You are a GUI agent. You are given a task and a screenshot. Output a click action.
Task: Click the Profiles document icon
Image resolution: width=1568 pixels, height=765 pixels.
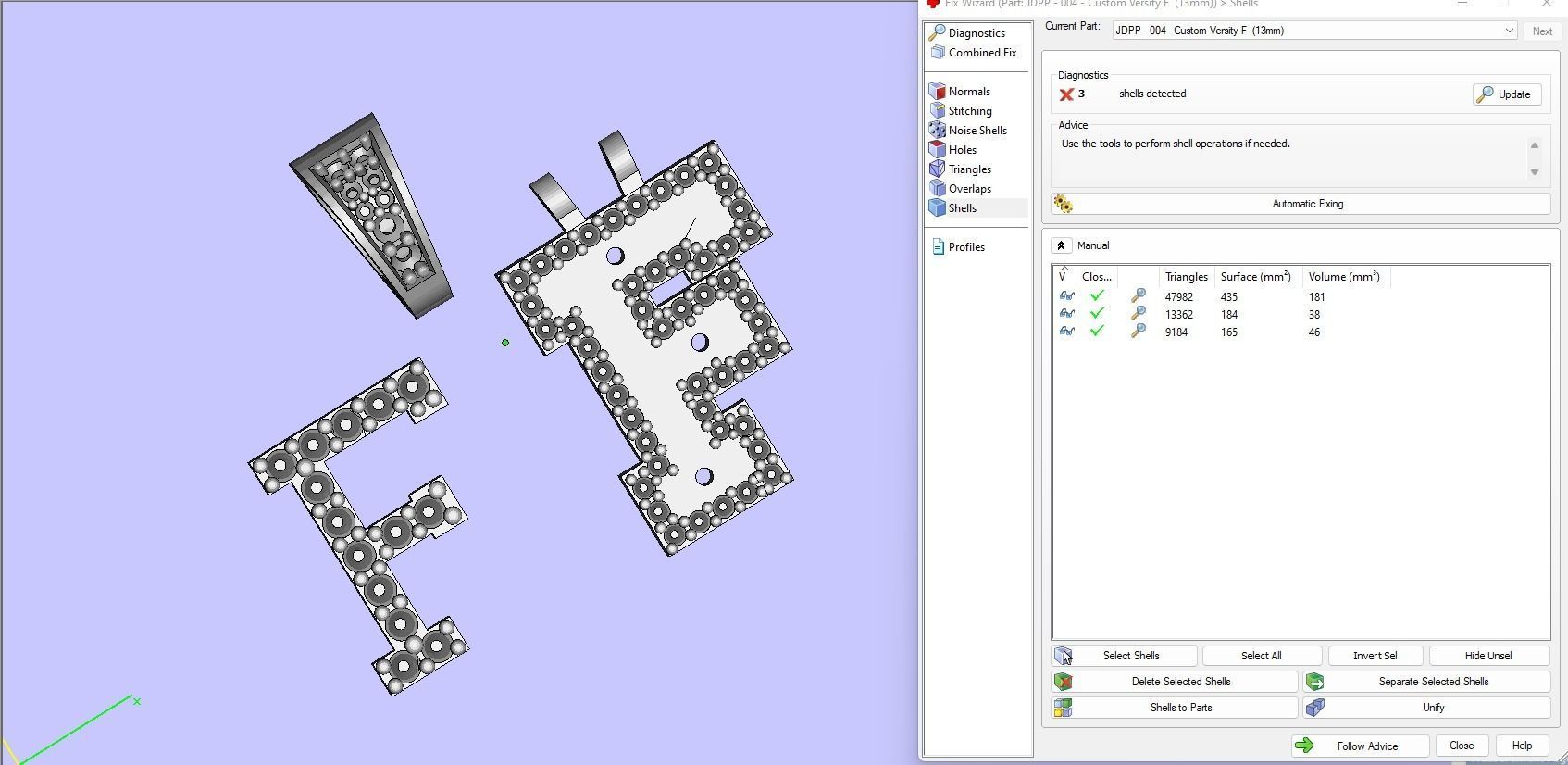pyautogui.click(x=938, y=246)
